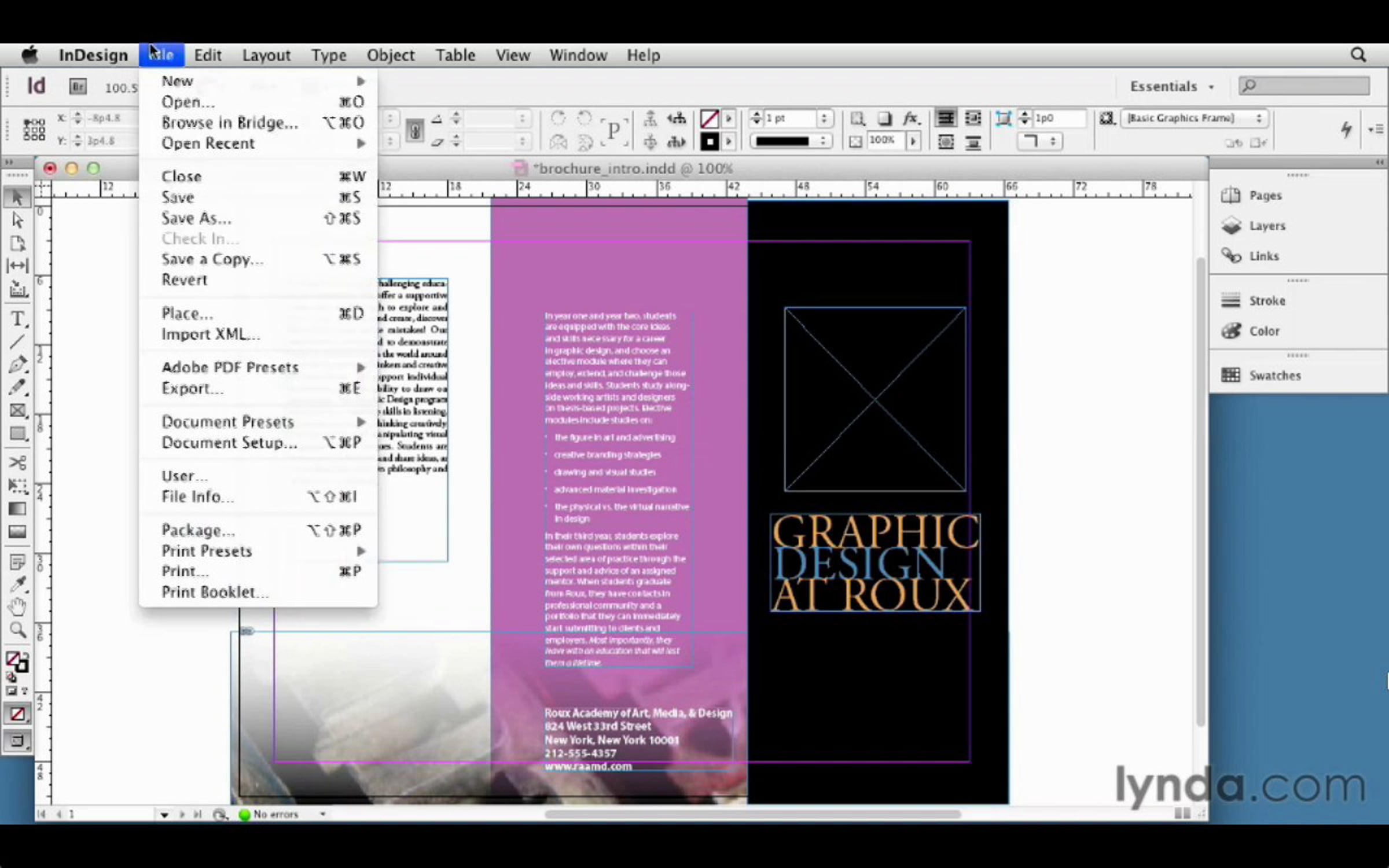Open the Basic Graphics Frame style dropdown
Screen dimensions: 1389x868
pyautogui.click(x=1195, y=118)
